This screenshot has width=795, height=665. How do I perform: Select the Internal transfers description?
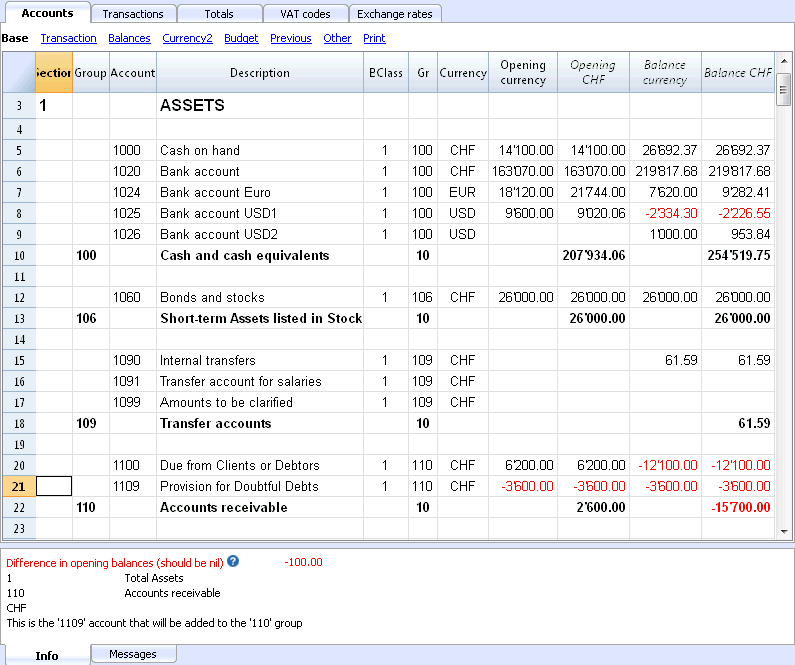pyautogui.click(x=260, y=360)
